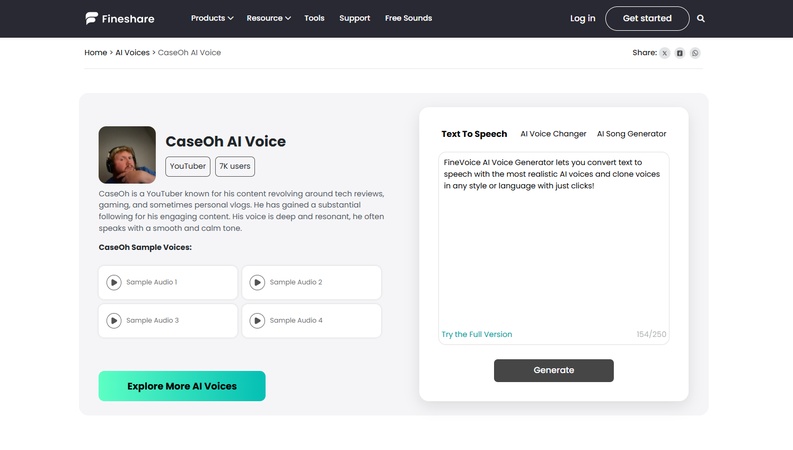Click the CaseOh Sample Voices label

tap(145, 247)
